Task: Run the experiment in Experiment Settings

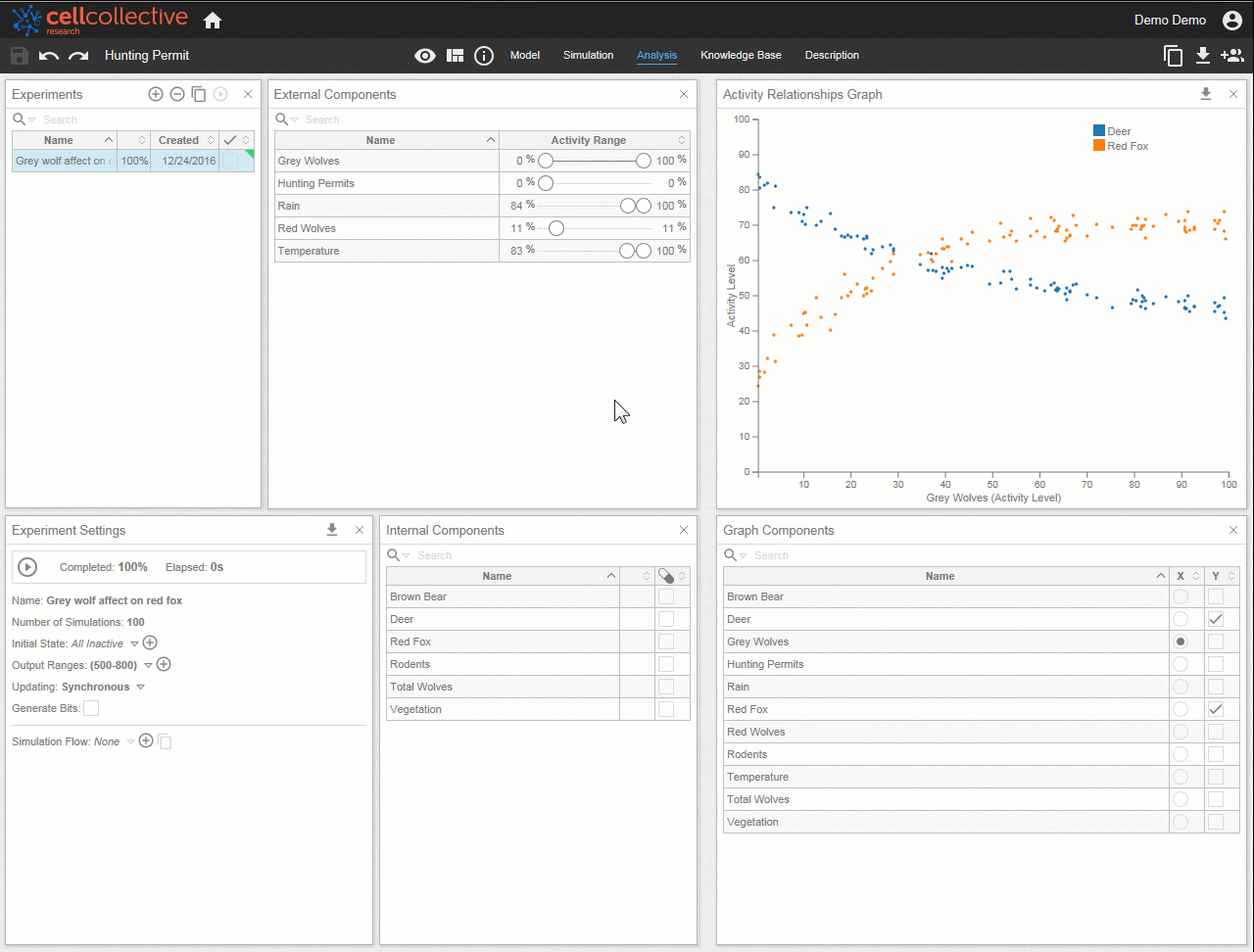Action: [x=27, y=567]
